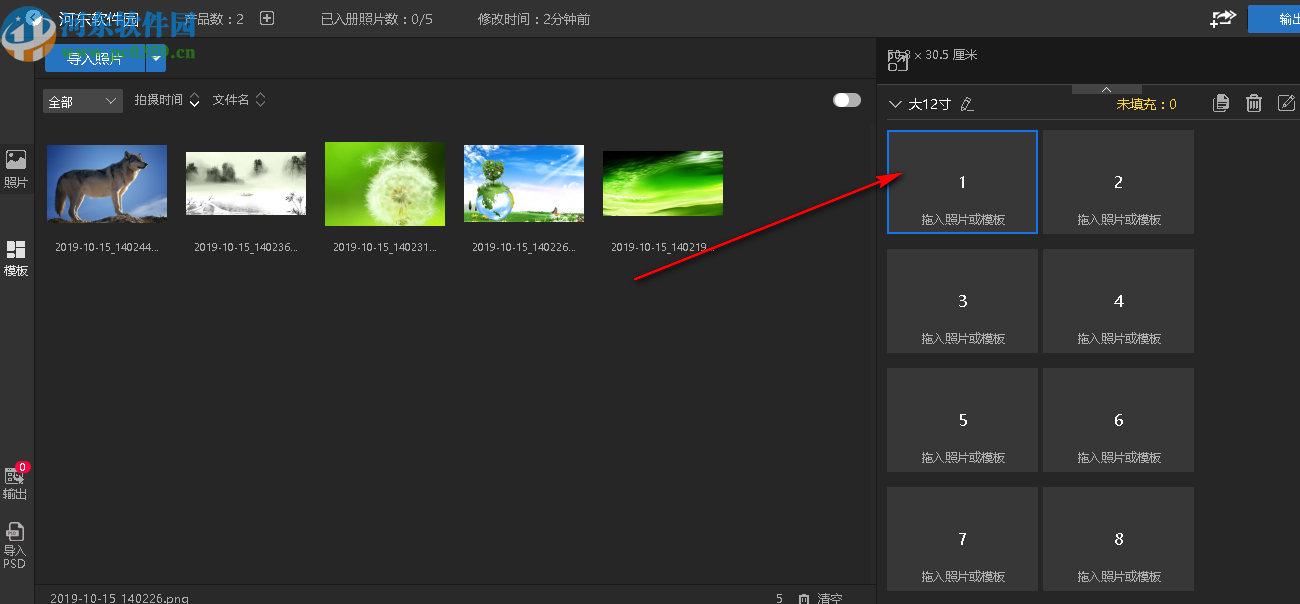Select page slot 3

962,301
